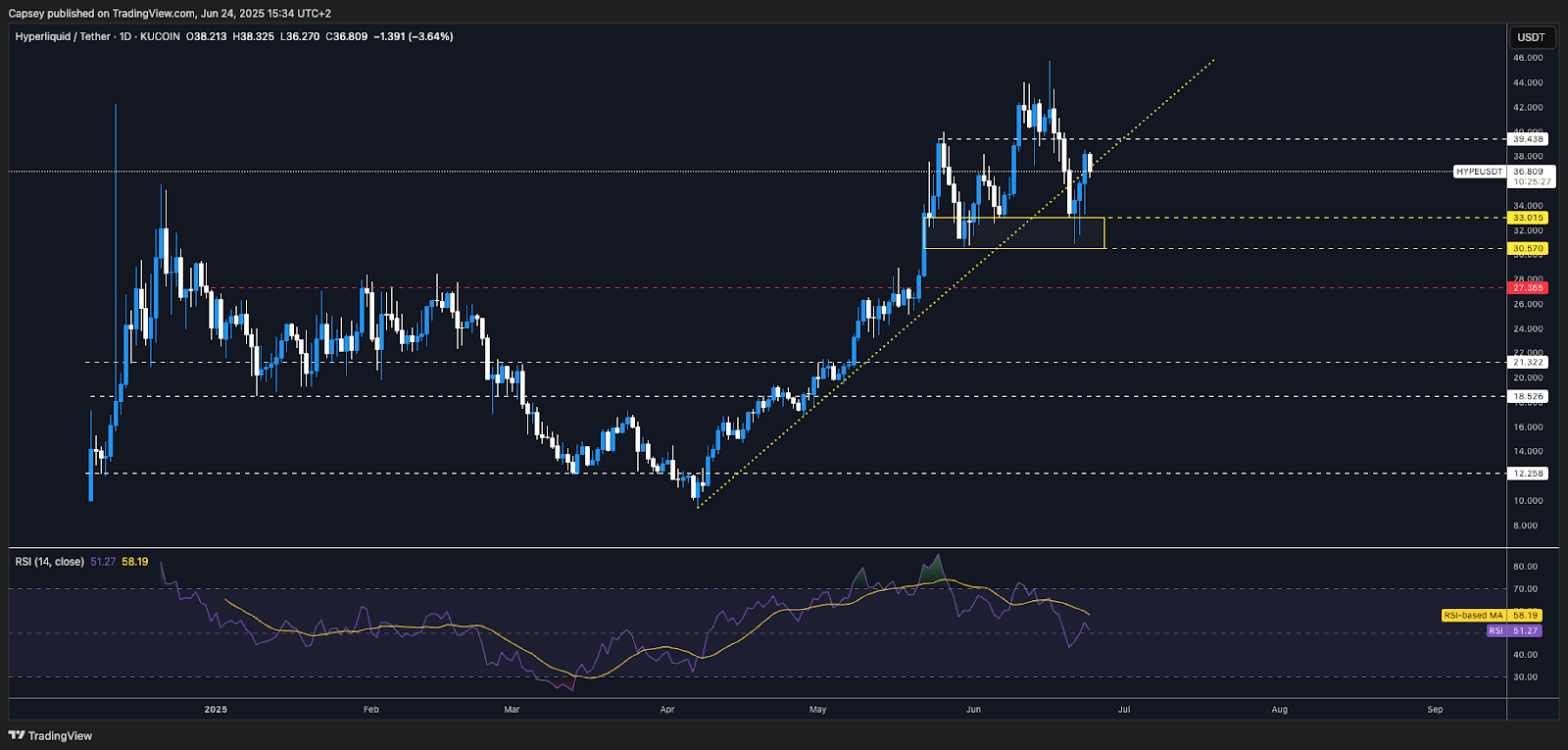
Task: Click the HYPEUSDT current price tag
Action: tap(1479, 172)
